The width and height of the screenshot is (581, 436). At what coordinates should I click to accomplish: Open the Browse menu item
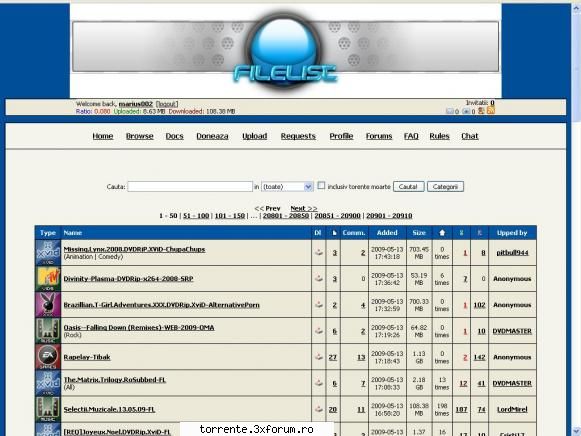(x=140, y=136)
